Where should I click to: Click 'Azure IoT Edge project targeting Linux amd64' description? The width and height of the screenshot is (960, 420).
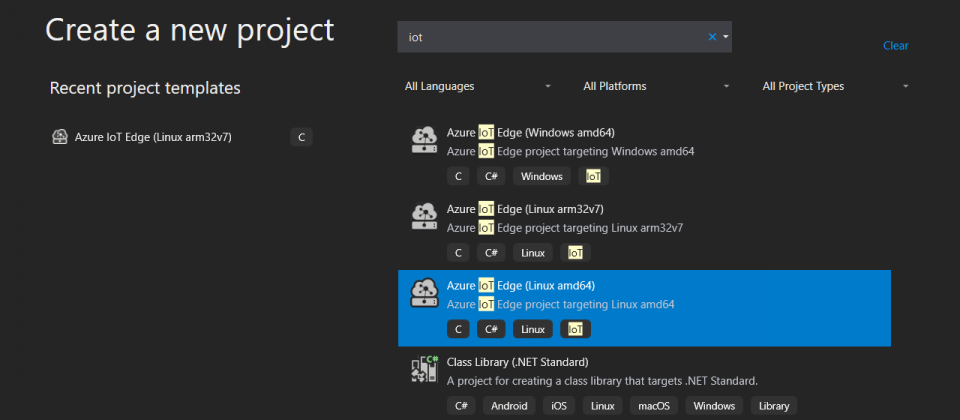561,304
